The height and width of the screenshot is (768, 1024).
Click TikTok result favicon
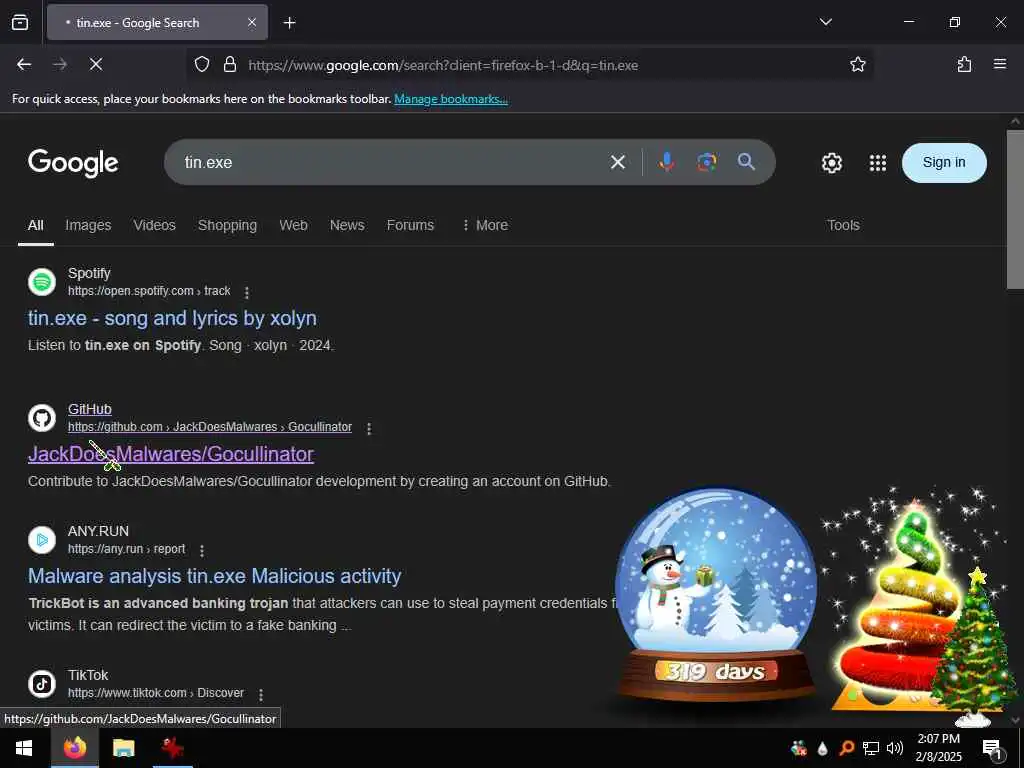[x=42, y=684]
